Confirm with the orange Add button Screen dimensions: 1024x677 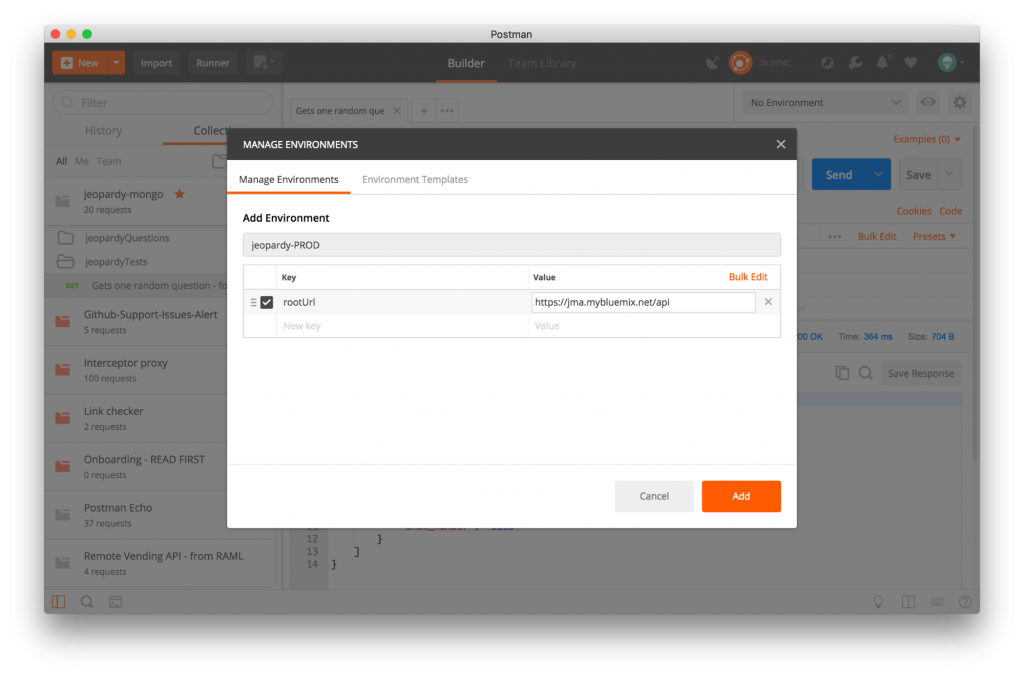741,496
